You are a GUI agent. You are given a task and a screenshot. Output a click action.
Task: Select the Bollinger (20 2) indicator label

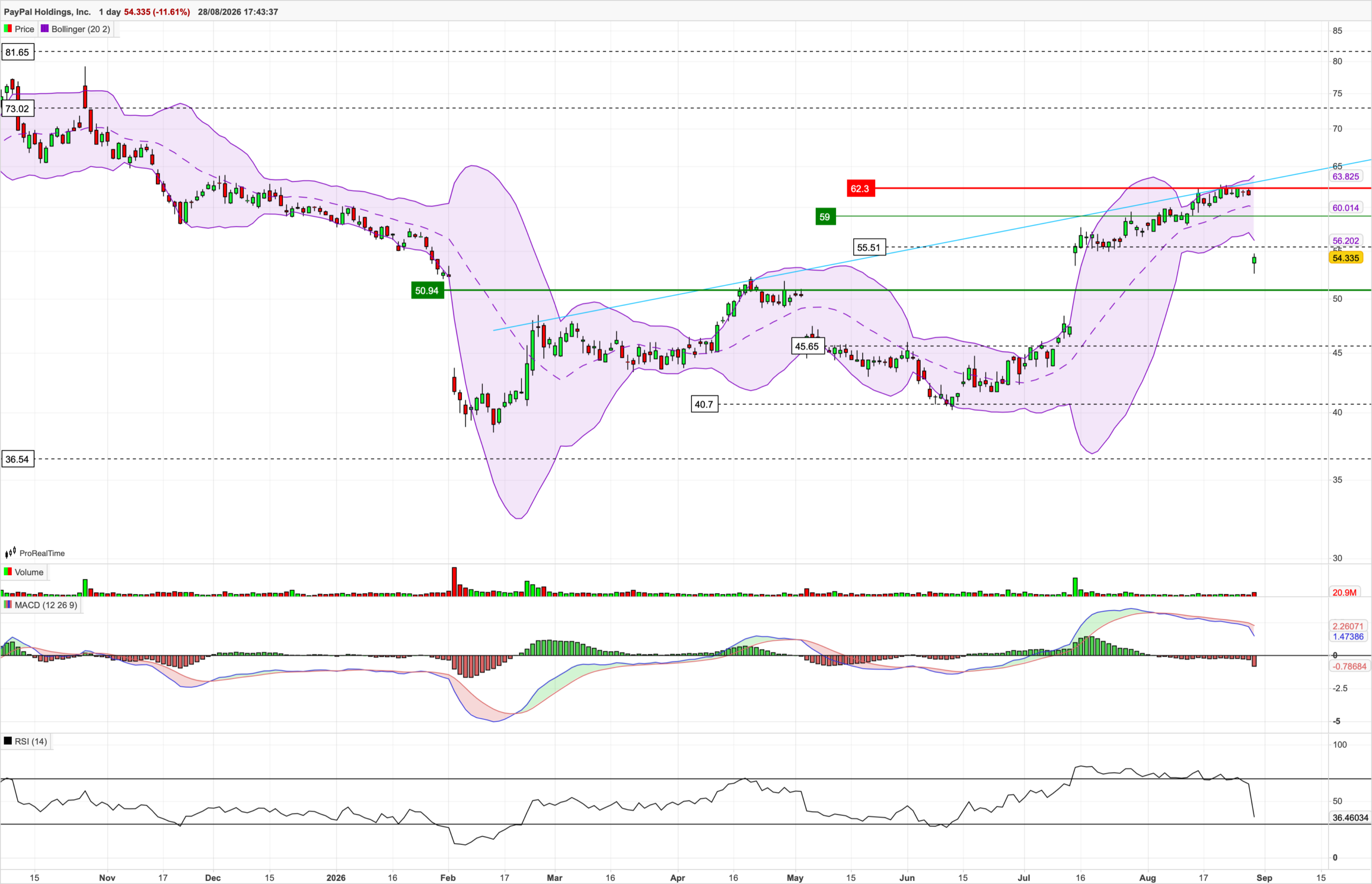[81, 29]
